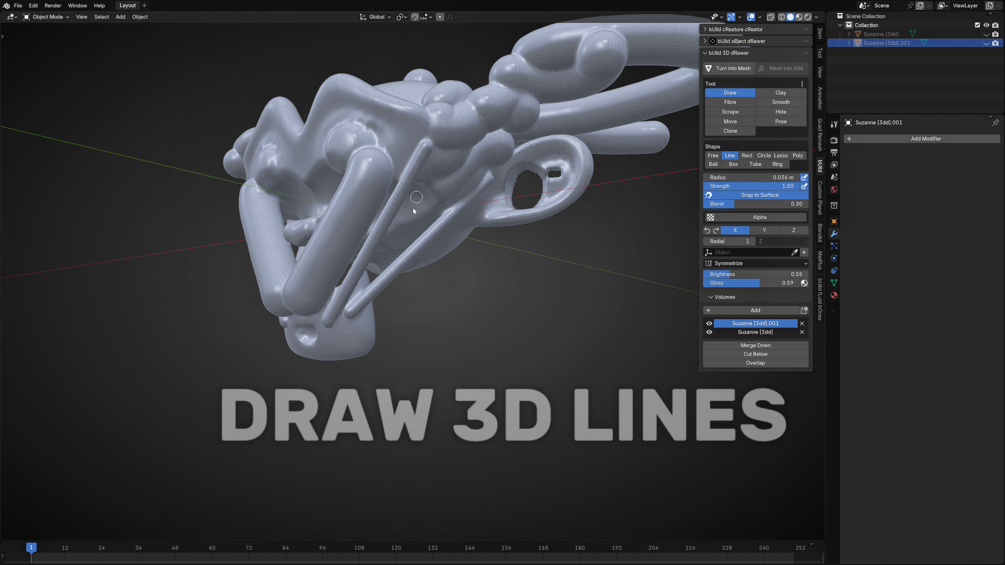Open Object Mode dropdown

pyautogui.click(x=46, y=17)
